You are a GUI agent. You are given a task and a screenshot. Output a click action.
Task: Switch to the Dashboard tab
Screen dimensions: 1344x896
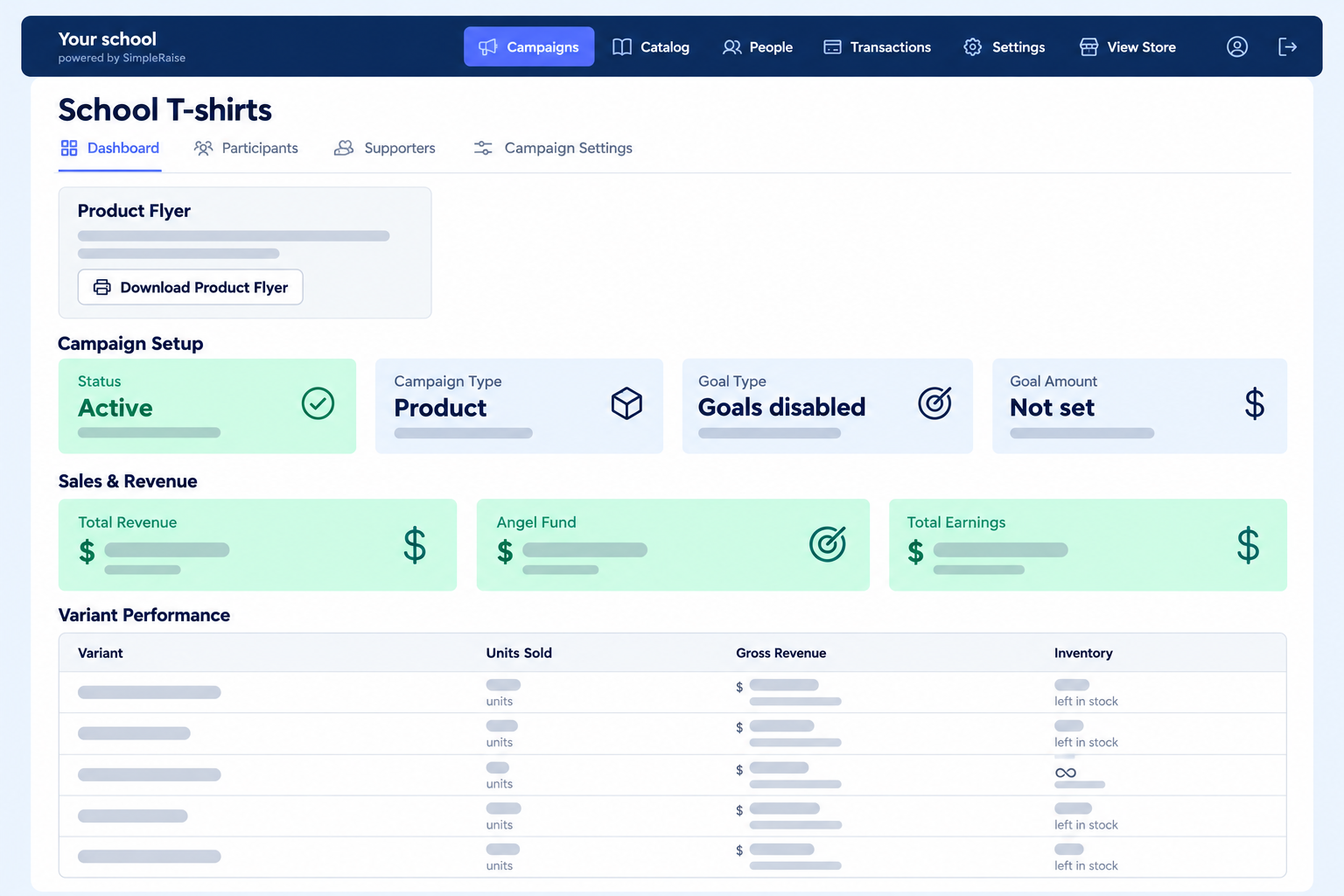110,148
